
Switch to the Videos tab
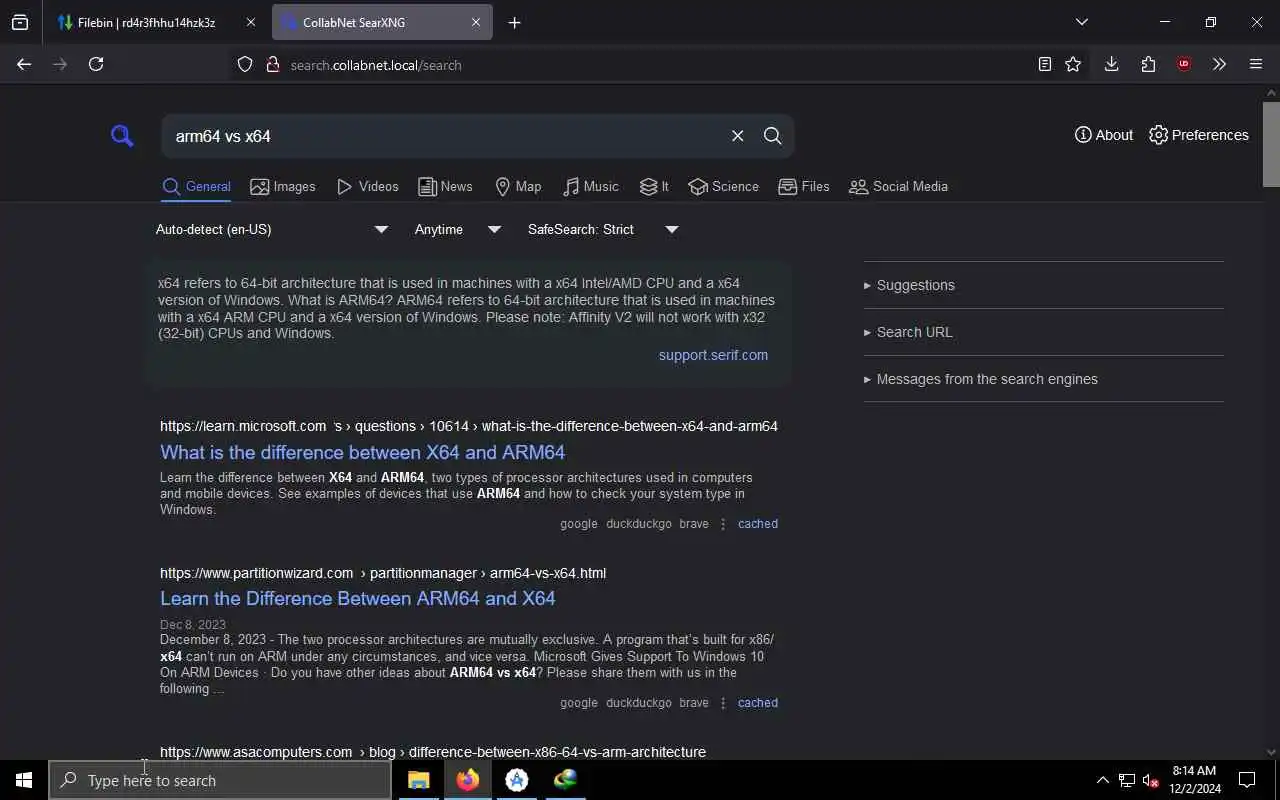click(x=367, y=187)
